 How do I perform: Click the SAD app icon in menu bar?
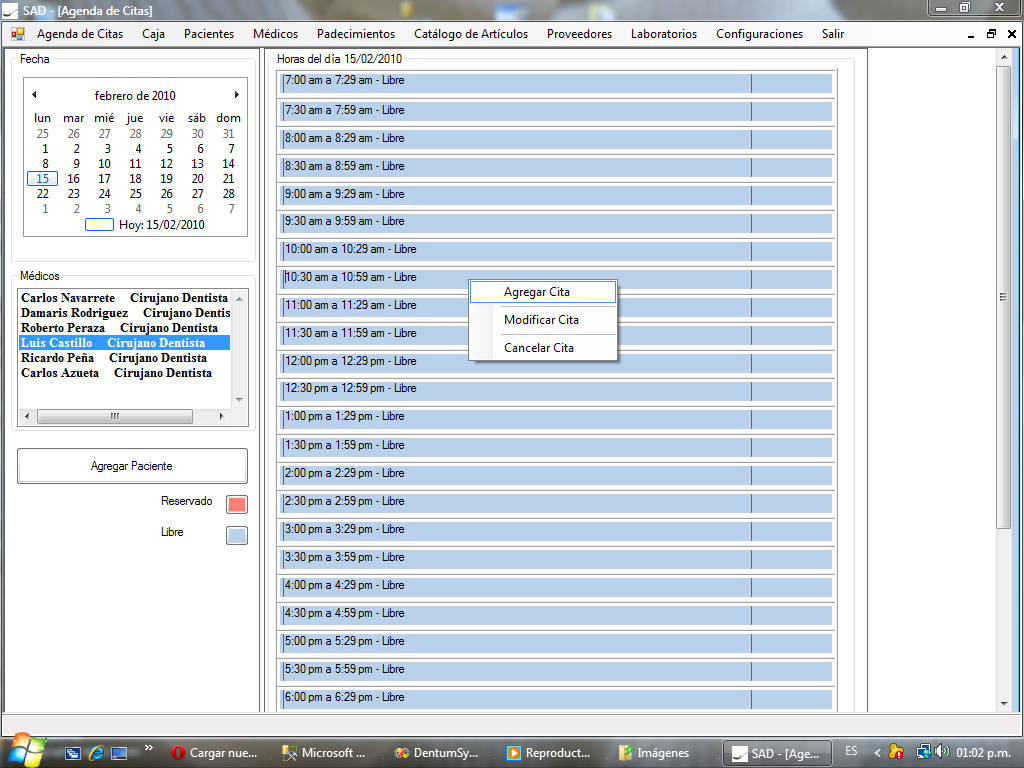click(17, 34)
